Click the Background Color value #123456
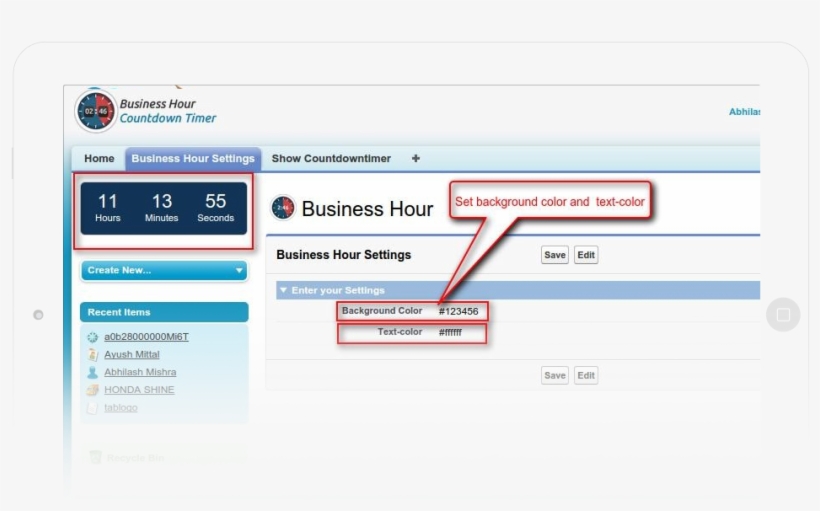The width and height of the screenshot is (820, 511). click(x=458, y=311)
